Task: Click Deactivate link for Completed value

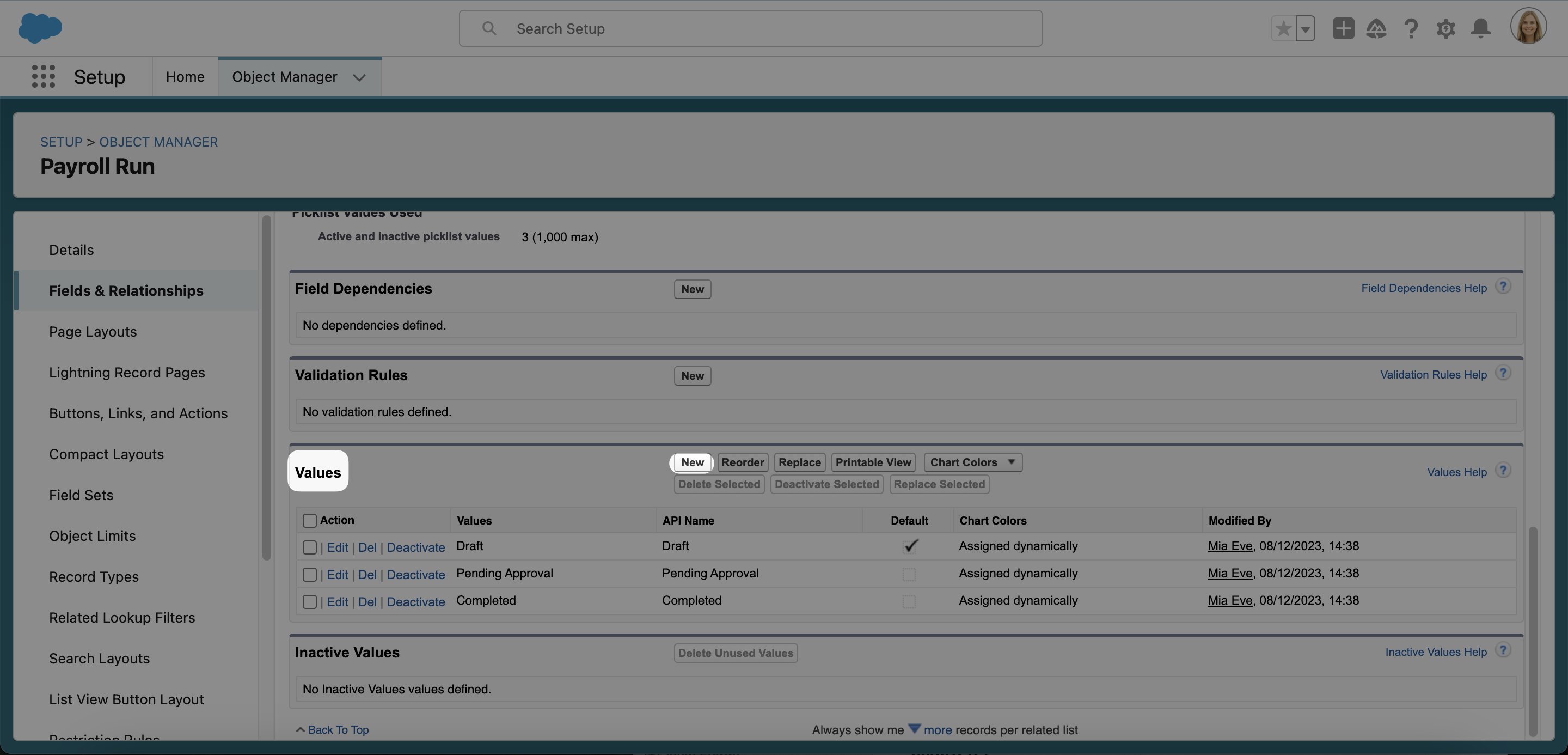Action: click(x=416, y=602)
